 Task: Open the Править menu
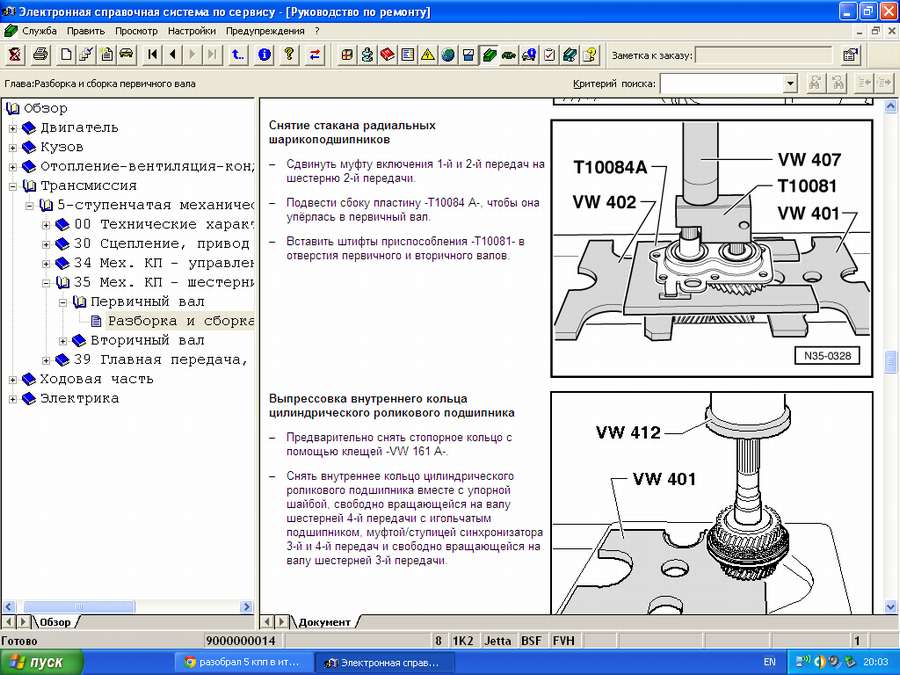86,31
